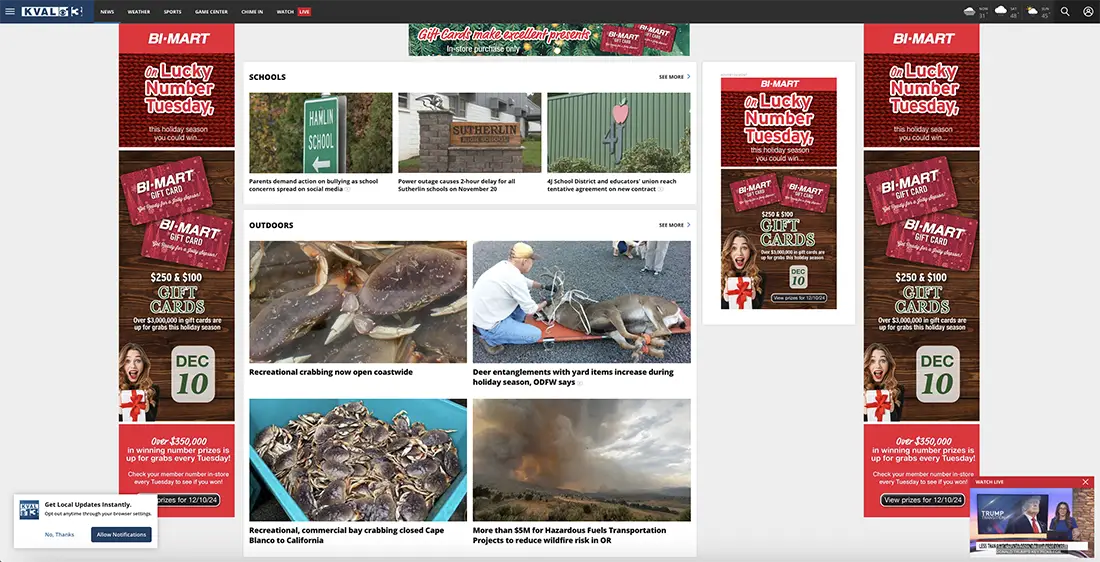The image size is (1100, 562).
Task: Open the WATCH LIVE menu item
Action: click(x=293, y=12)
